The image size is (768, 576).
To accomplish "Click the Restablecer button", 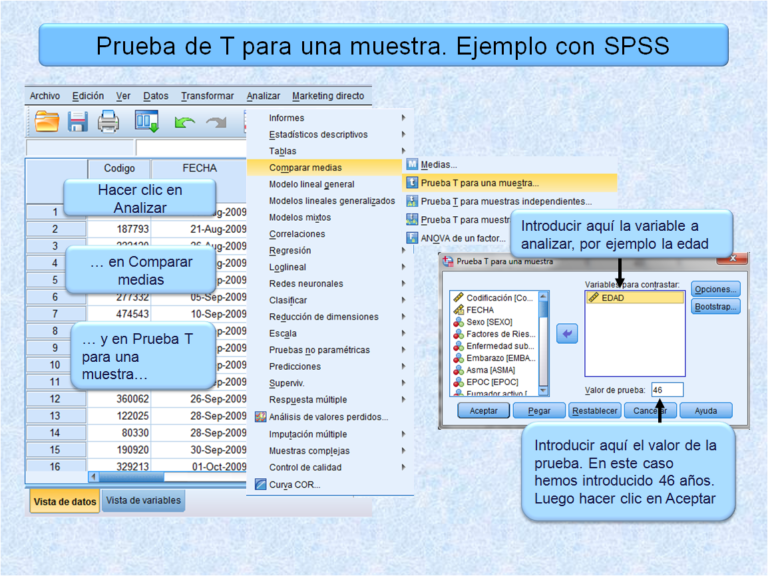I will tap(595, 410).
